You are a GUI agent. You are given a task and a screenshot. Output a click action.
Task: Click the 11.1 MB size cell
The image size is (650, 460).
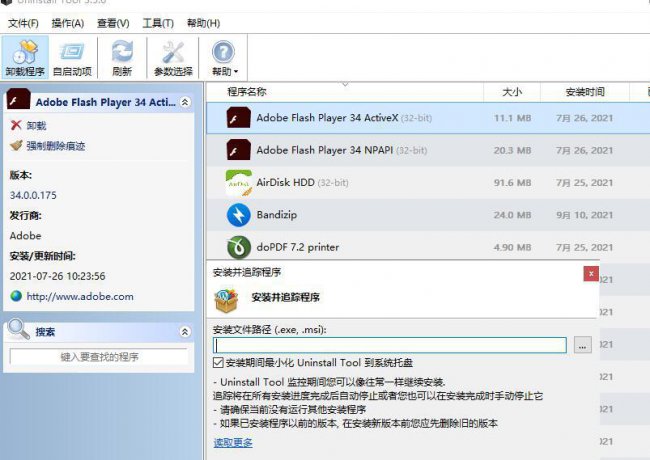pos(512,118)
